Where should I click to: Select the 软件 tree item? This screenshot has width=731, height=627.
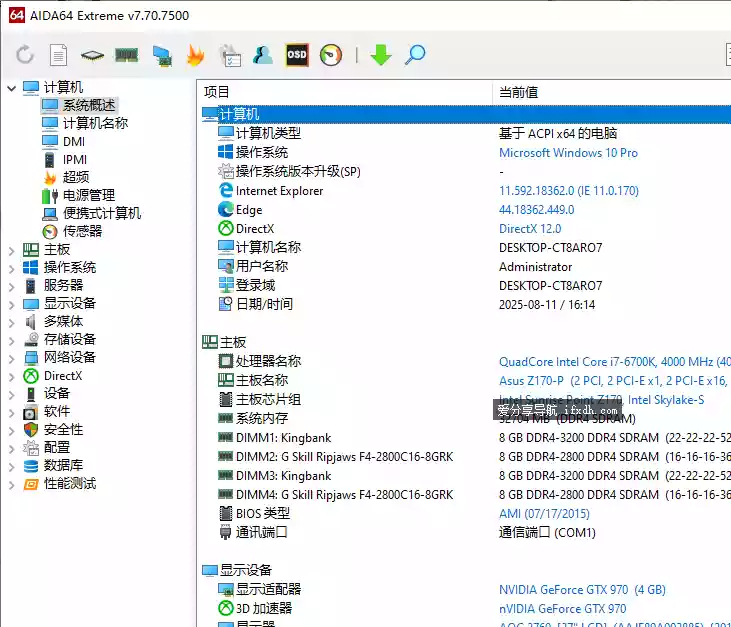click(47, 412)
